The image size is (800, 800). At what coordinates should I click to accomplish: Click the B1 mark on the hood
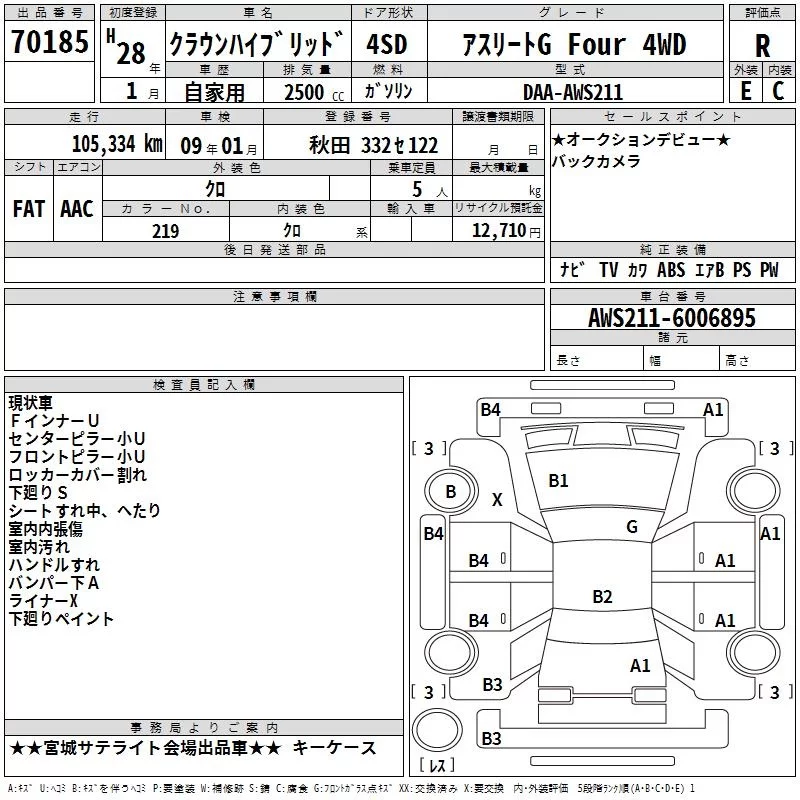click(x=558, y=481)
